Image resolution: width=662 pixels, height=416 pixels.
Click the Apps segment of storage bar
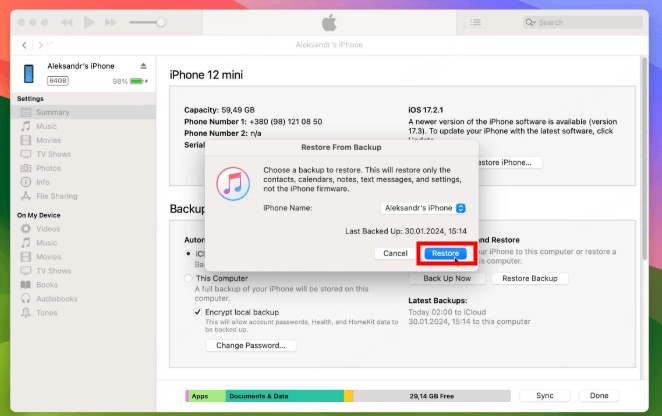pyautogui.click(x=206, y=396)
